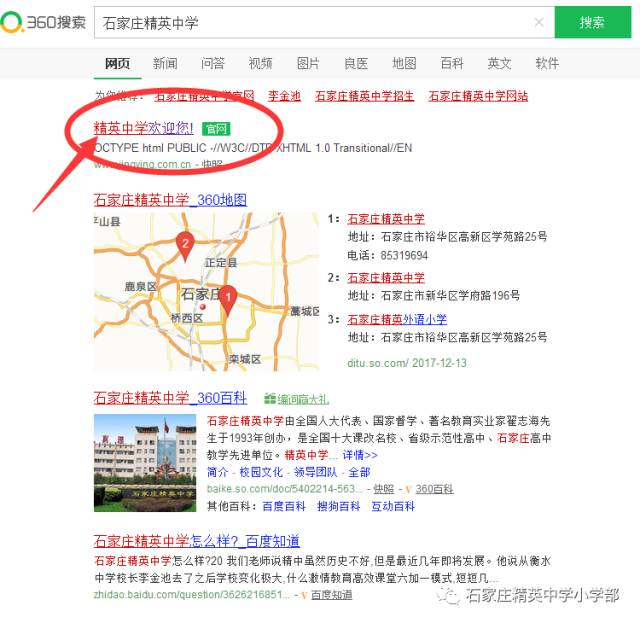640x623 pixels.
Task: Open 石家庄精英中学_360百科 result title
Action: coord(170,398)
